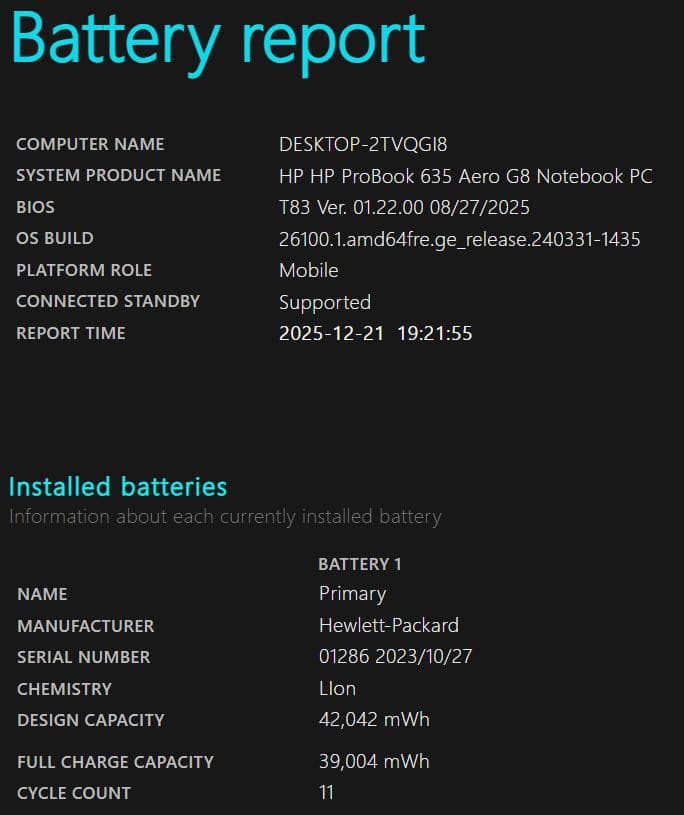Click the OS build 26100.1 value

459,239
